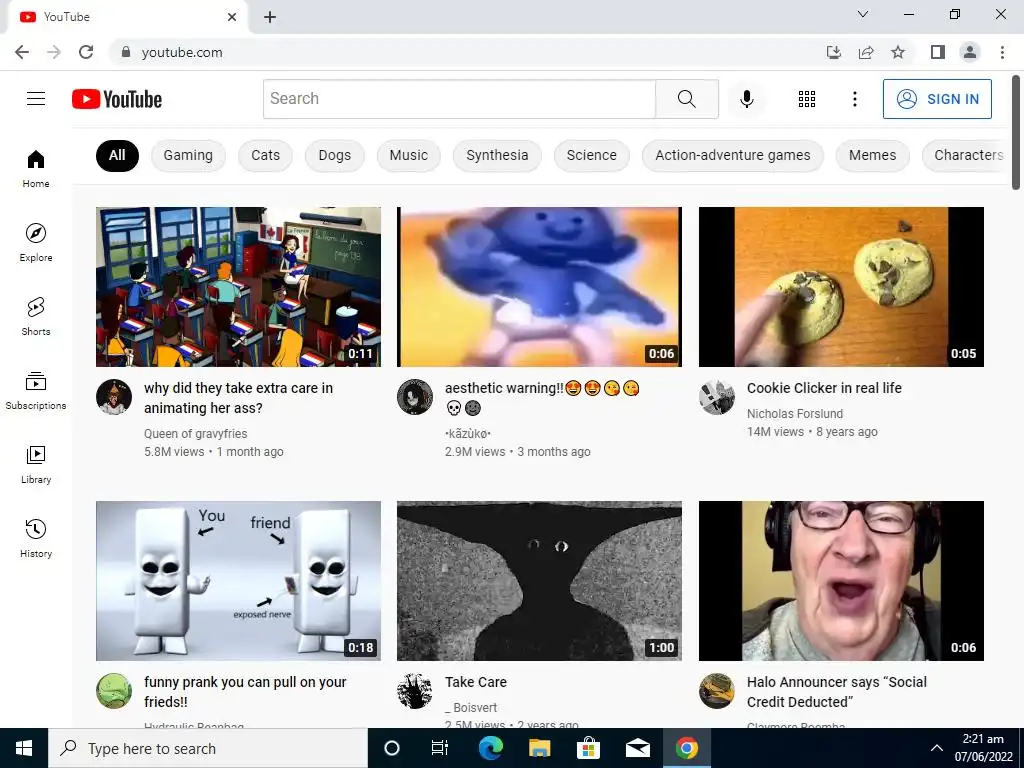Click the SIGN IN button
The image size is (1024, 768).
click(x=937, y=99)
